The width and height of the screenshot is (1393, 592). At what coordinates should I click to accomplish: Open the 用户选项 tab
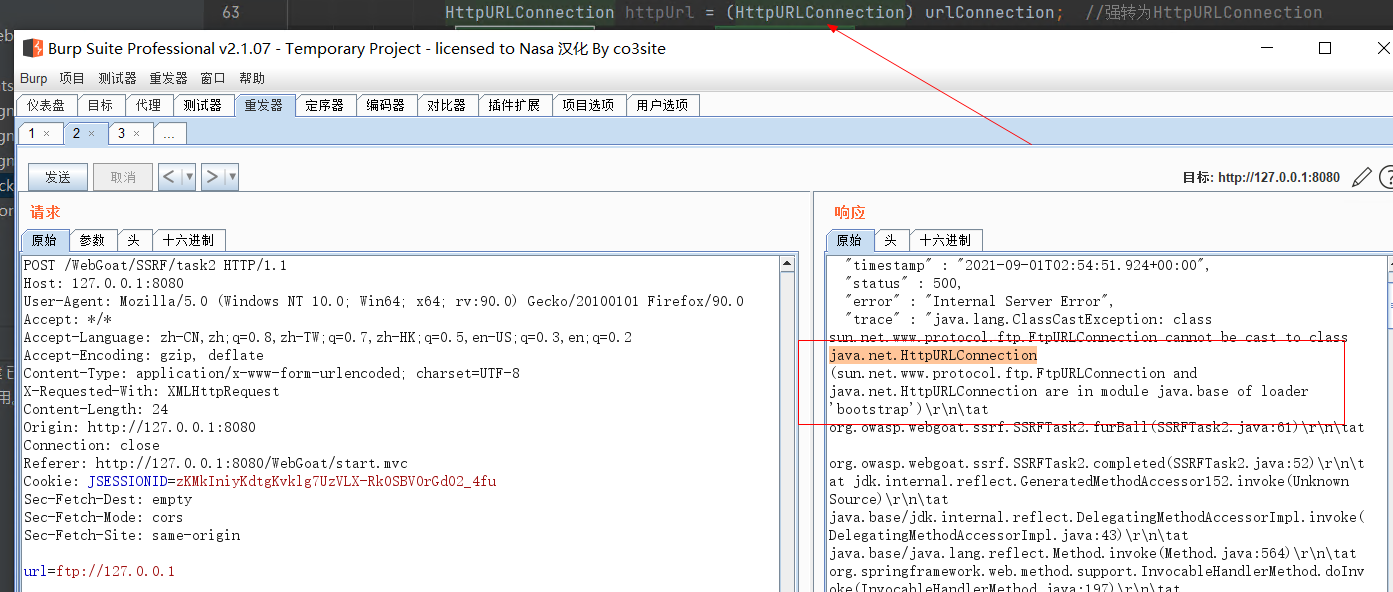tap(662, 105)
